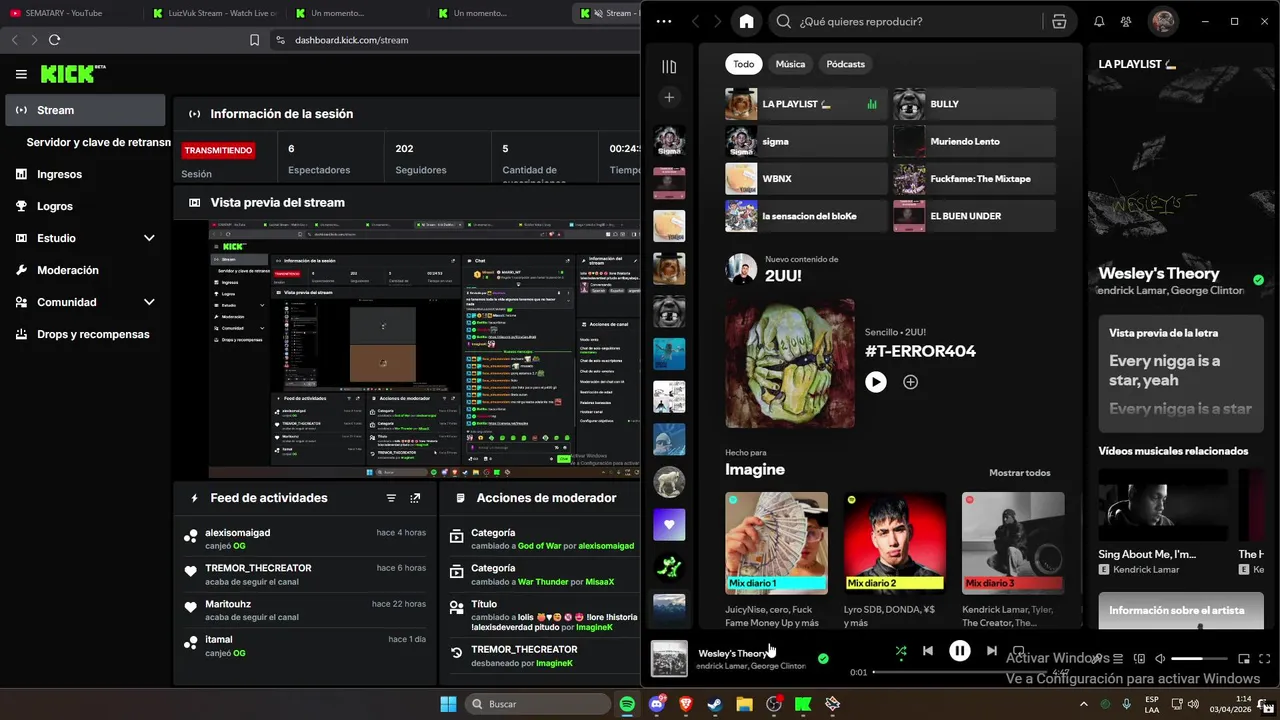Click the browser bookmark icon
The width and height of the screenshot is (1280, 720).
tap(255, 40)
